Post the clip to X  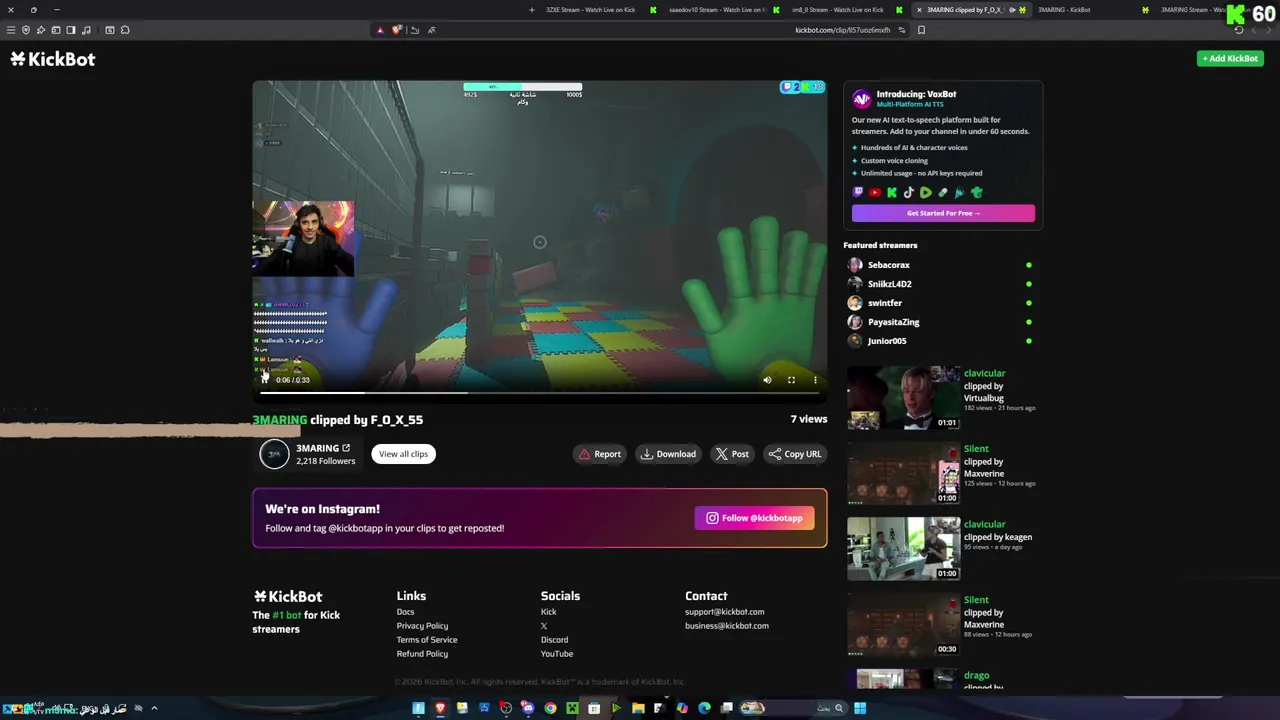tap(732, 454)
